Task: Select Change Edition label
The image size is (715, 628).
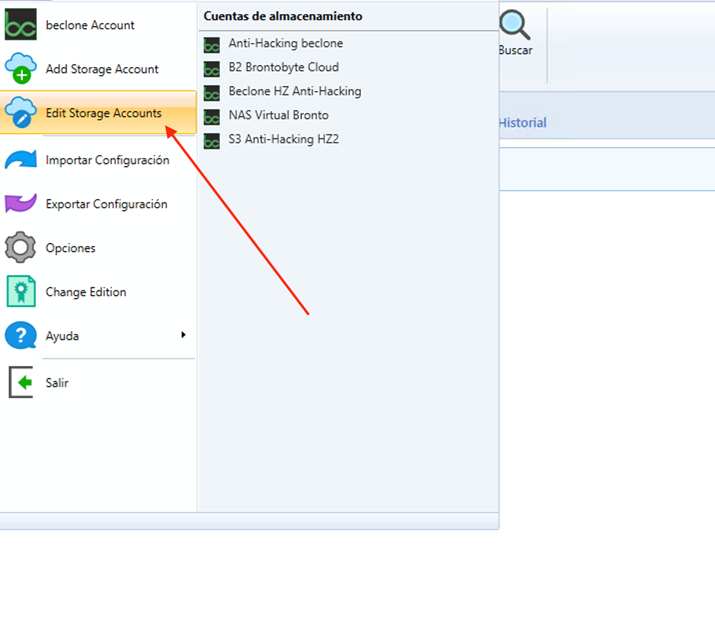Action: tap(86, 292)
